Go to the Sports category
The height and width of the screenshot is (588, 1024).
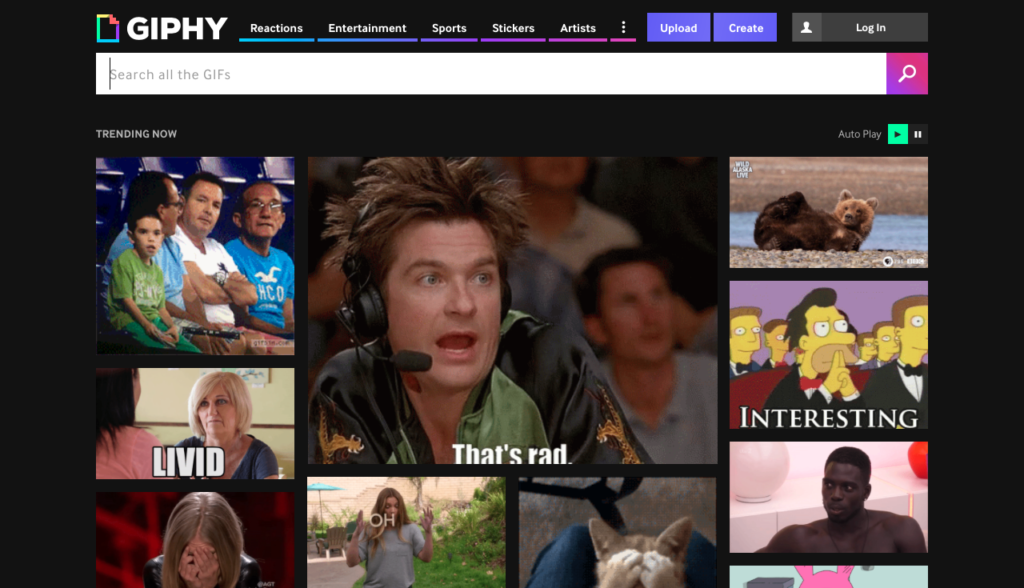pos(449,28)
